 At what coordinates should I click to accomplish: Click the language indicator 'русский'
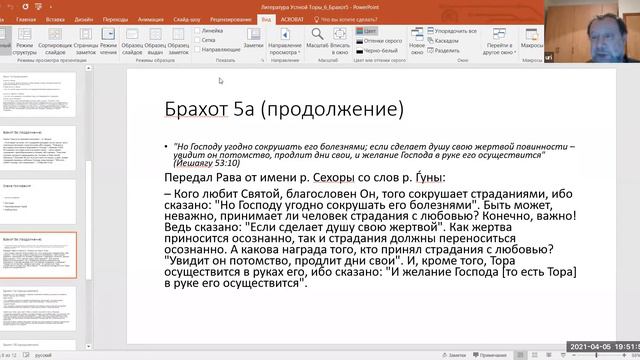click(x=43, y=355)
